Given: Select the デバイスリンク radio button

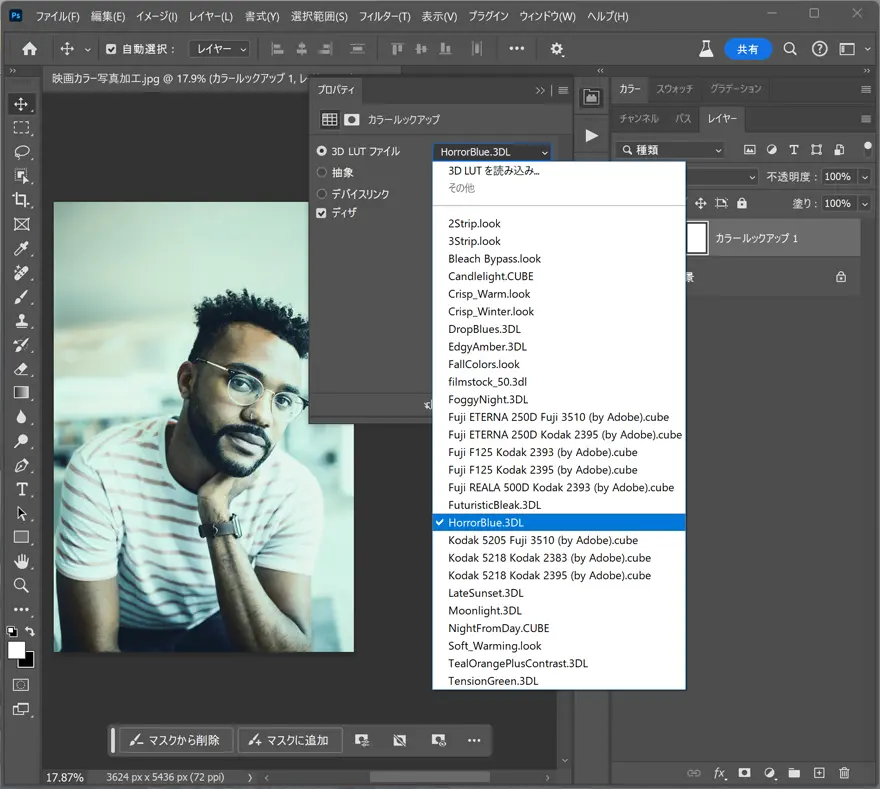Looking at the screenshot, I should pos(322,193).
